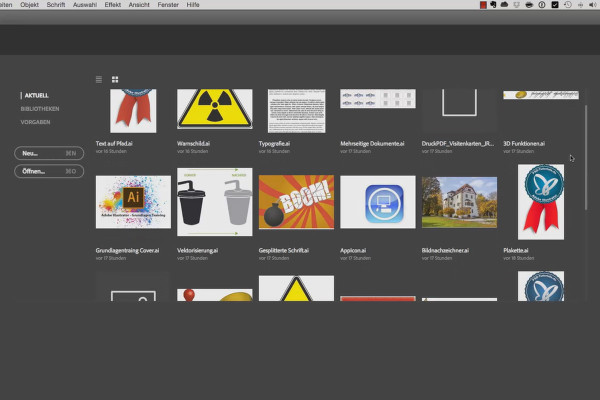This screenshot has height=400, width=600.
Task: Open DruckPDF_Visitenkarten thumbnail
Action: click(x=459, y=111)
